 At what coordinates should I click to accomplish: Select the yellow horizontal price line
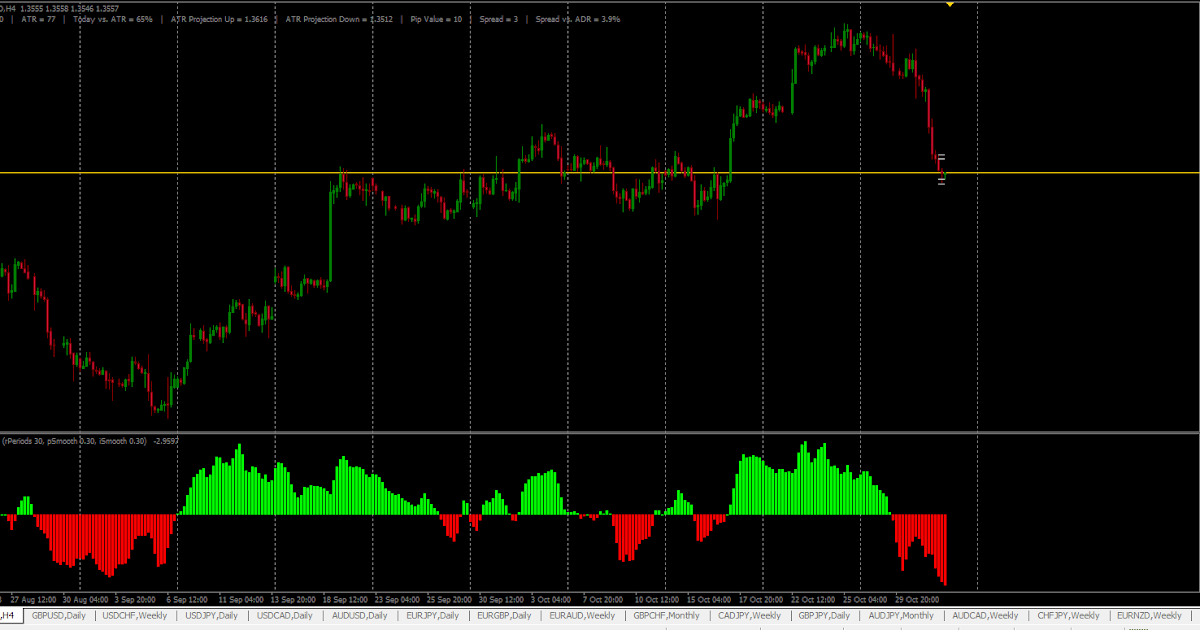(x=600, y=173)
